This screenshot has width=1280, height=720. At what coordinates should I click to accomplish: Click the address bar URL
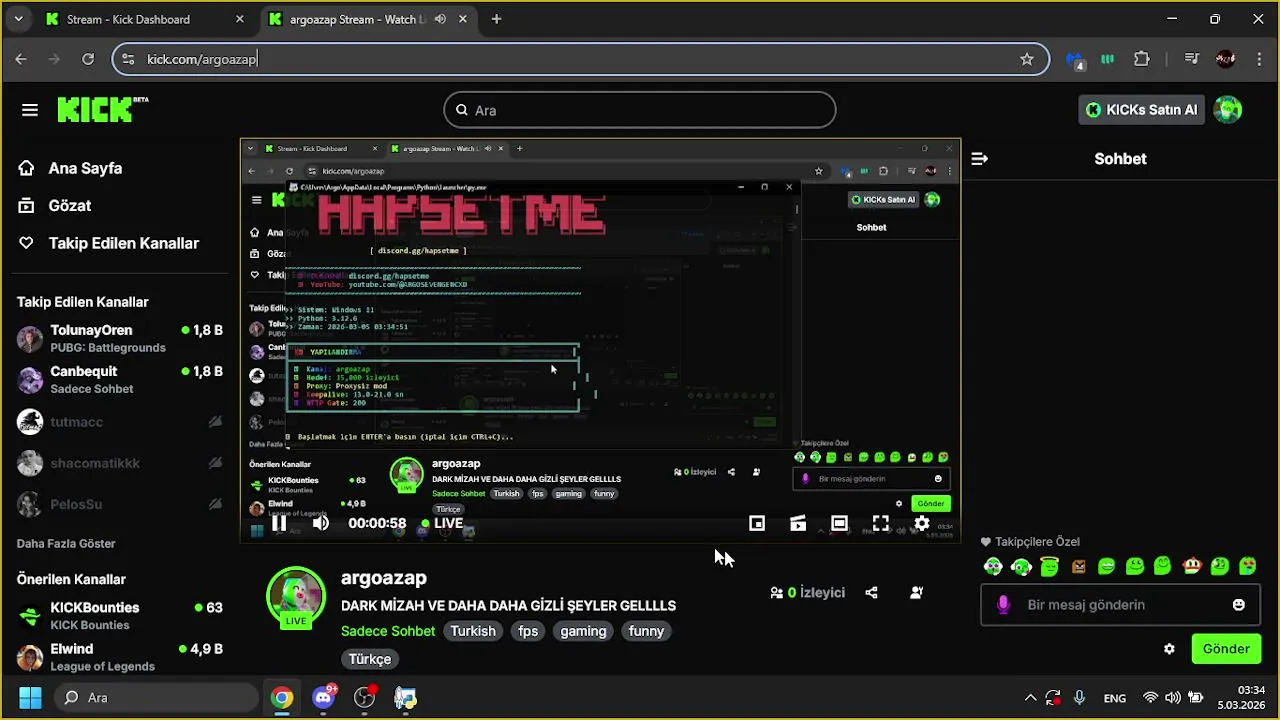(202, 59)
